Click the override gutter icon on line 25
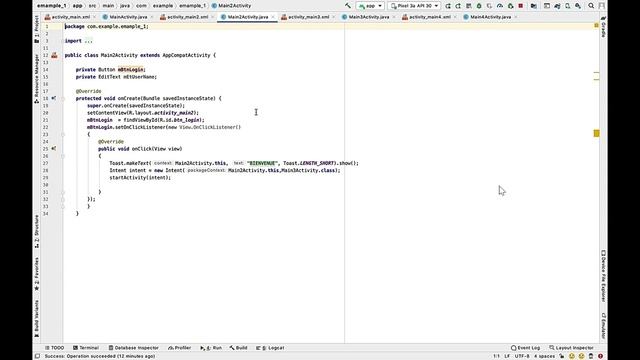 coord(53,149)
